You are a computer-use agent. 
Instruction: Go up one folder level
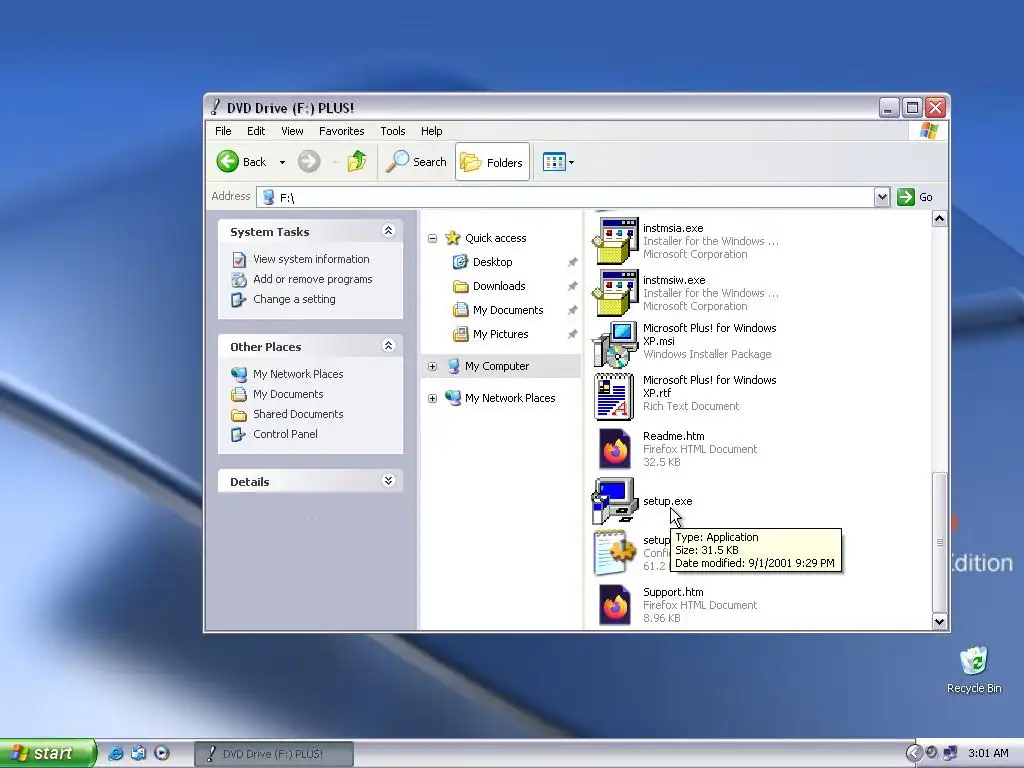[357, 161]
